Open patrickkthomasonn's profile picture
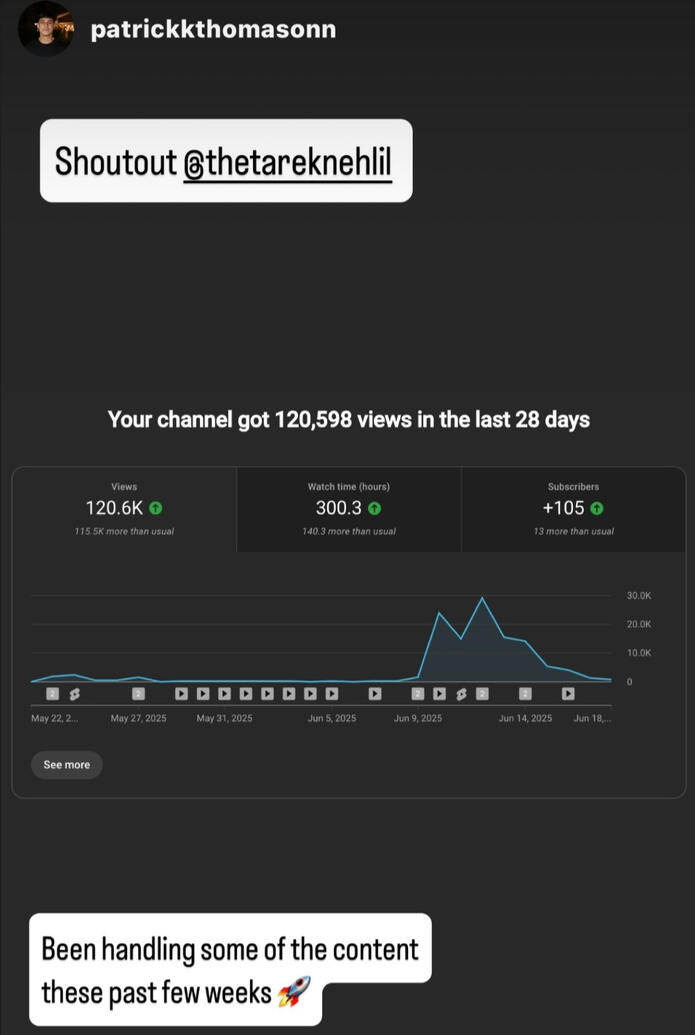This screenshot has height=1035, width=695. 44,29
